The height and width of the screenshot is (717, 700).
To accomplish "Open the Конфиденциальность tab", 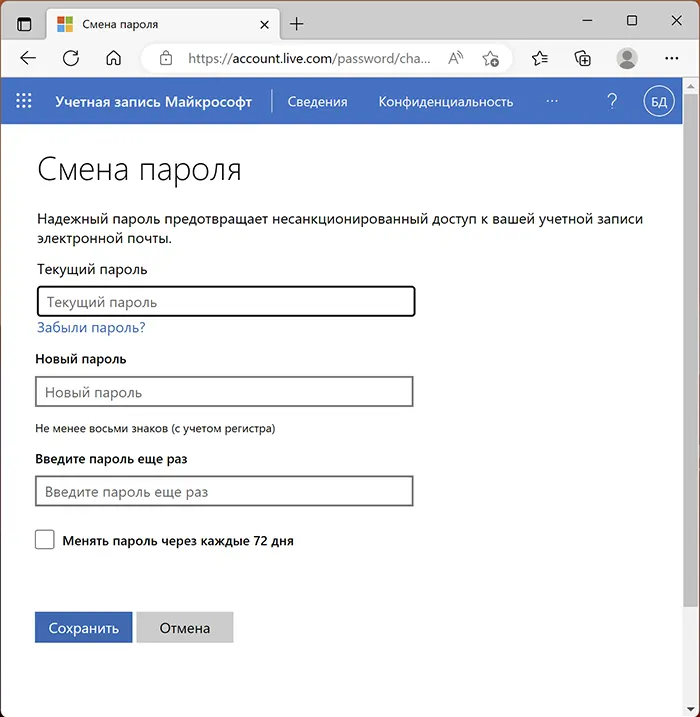I will coord(446,102).
